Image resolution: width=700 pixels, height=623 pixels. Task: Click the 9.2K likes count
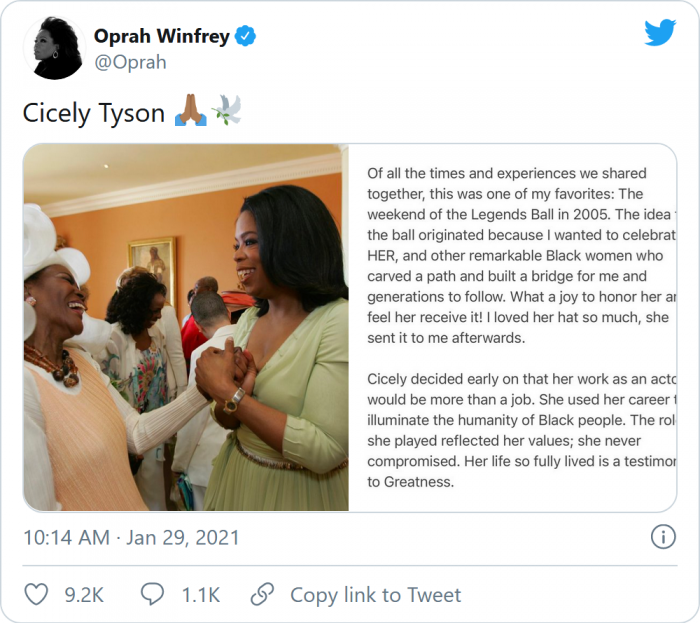click(84, 595)
